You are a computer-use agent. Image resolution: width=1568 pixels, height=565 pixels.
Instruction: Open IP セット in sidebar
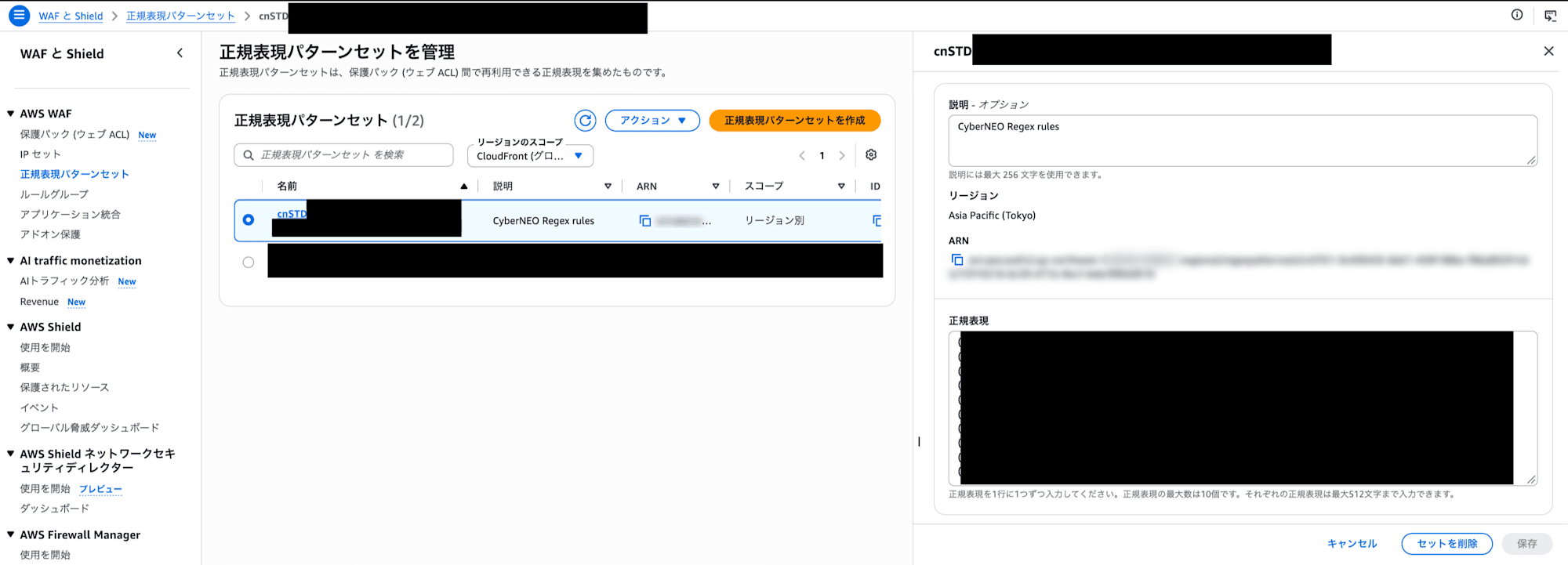40,154
